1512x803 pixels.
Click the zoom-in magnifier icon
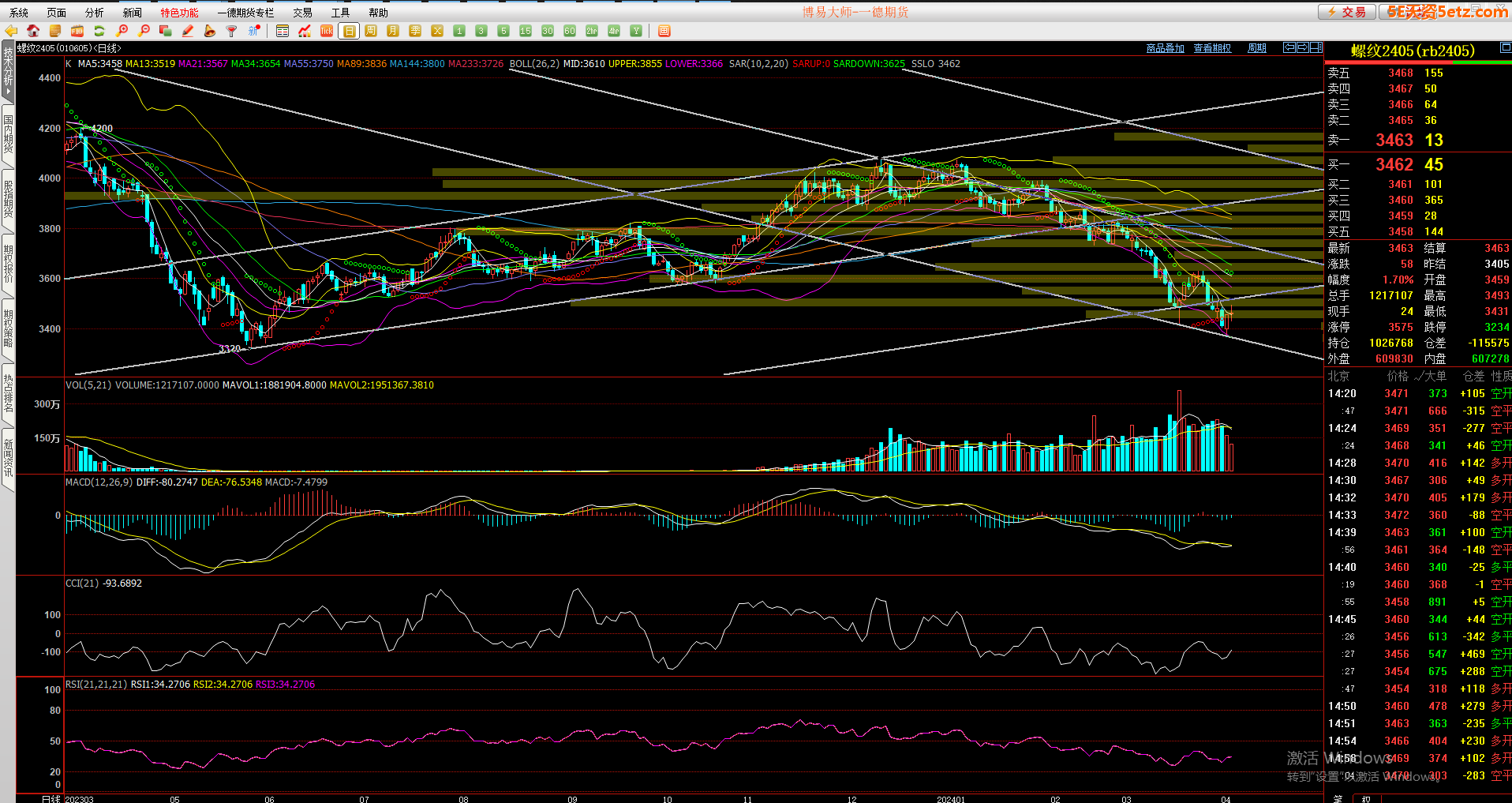tap(122, 31)
